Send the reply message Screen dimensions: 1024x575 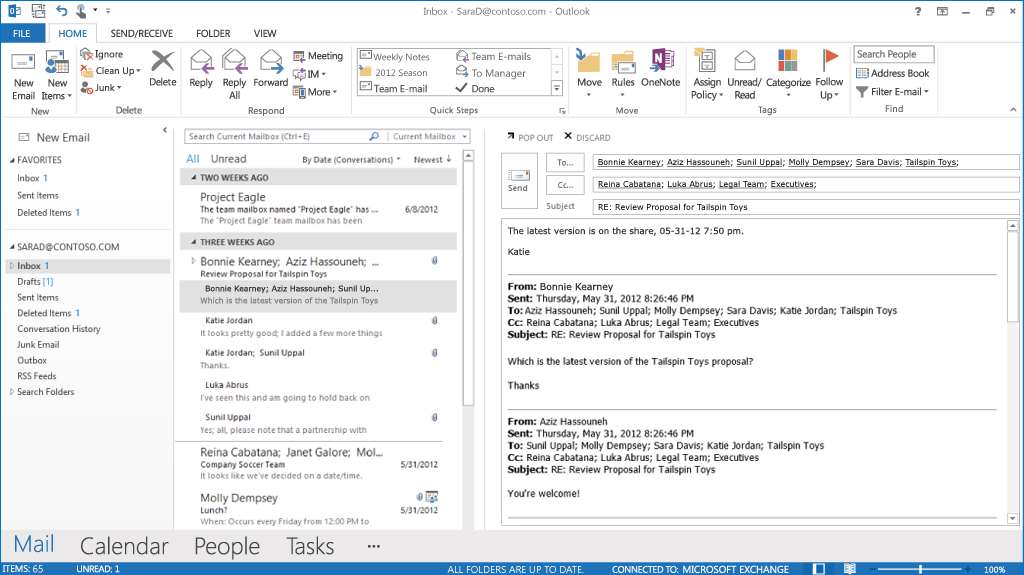point(519,181)
